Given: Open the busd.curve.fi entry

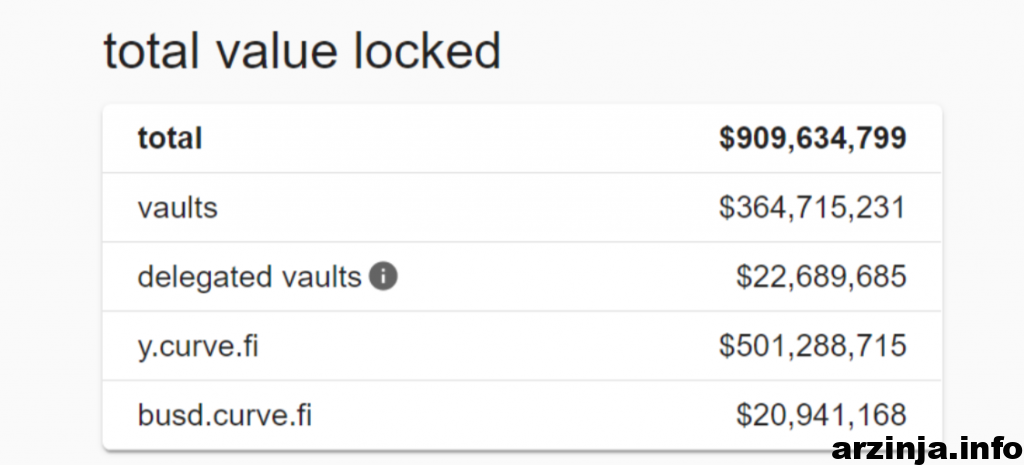Looking at the screenshot, I should tap(224, 414).
